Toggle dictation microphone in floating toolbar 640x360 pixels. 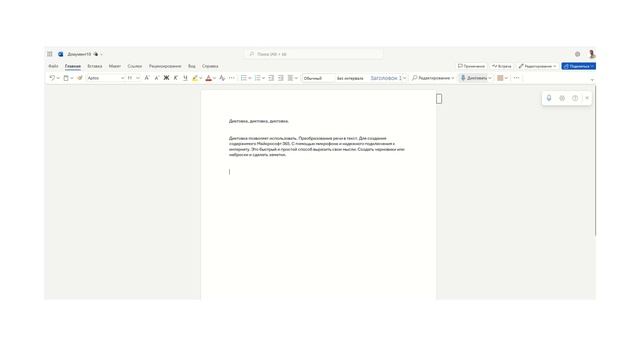tap(549, 98)
